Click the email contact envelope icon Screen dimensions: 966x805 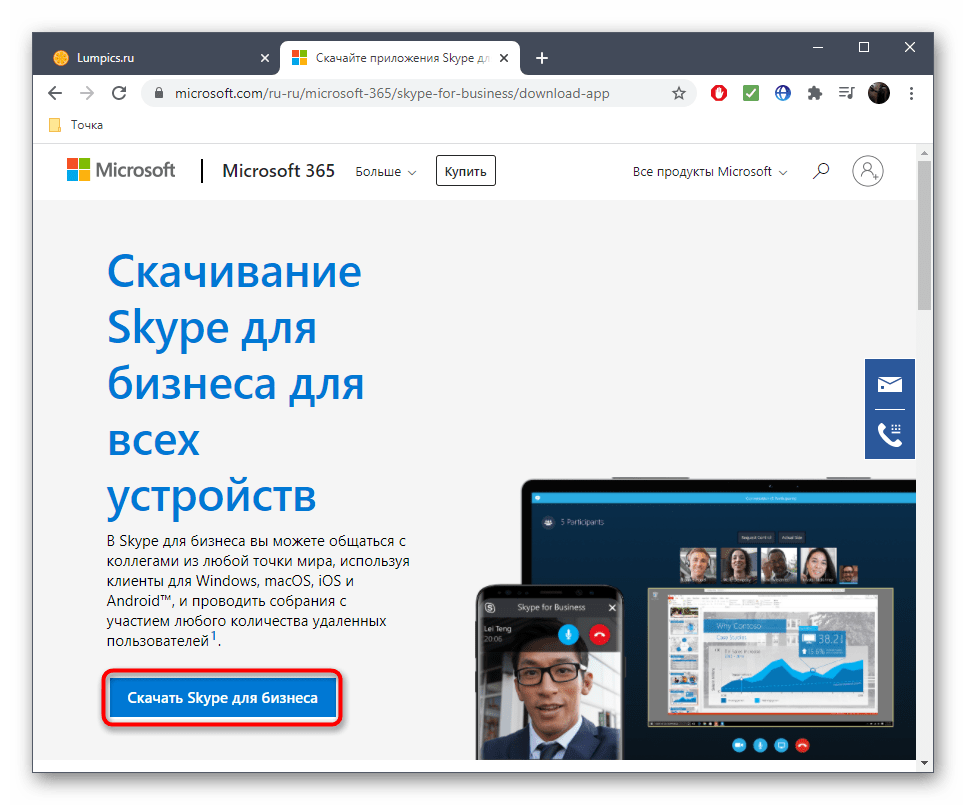(x=890, y=384)
